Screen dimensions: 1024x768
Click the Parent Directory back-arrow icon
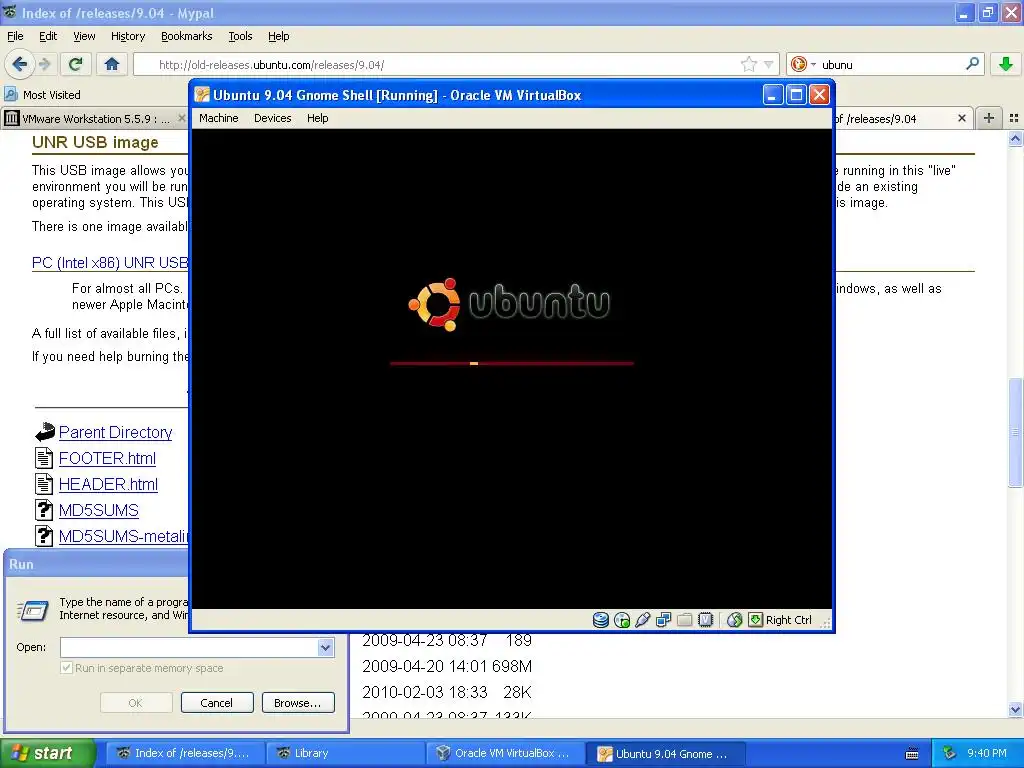coord(44,432)
